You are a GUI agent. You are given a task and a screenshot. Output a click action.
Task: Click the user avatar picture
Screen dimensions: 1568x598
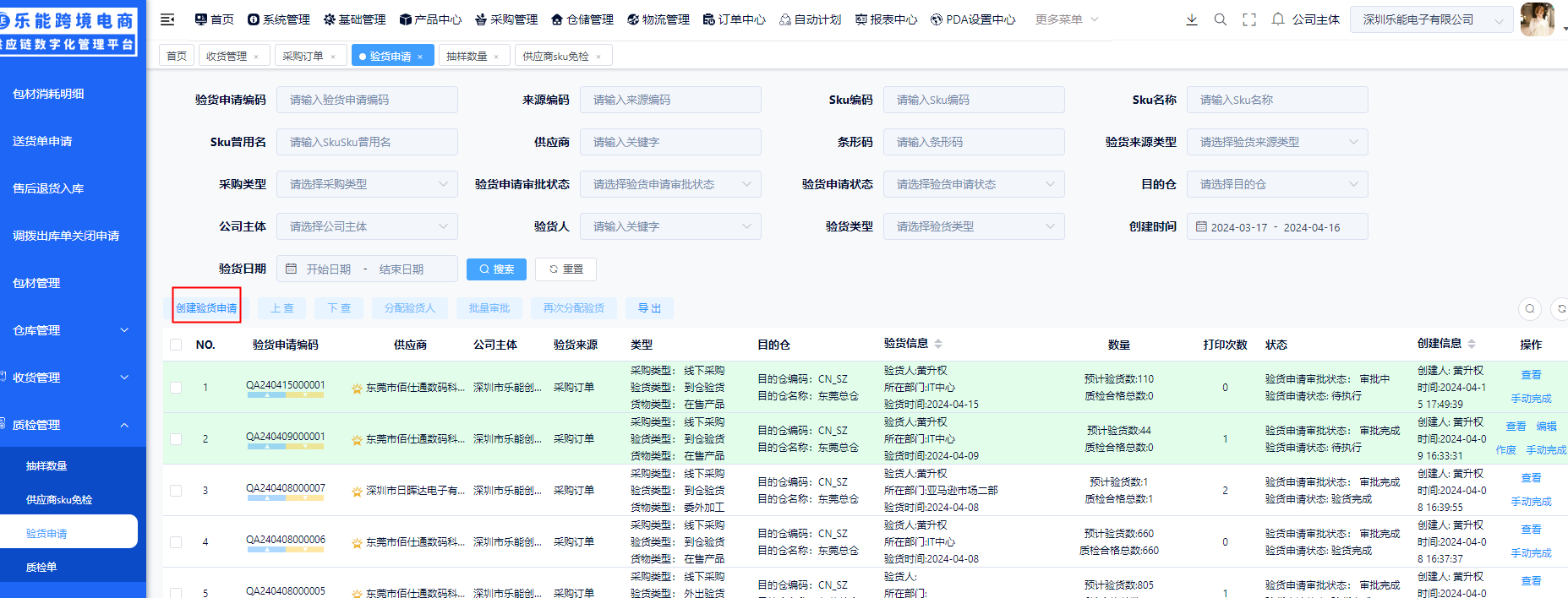coord(1536,19)
